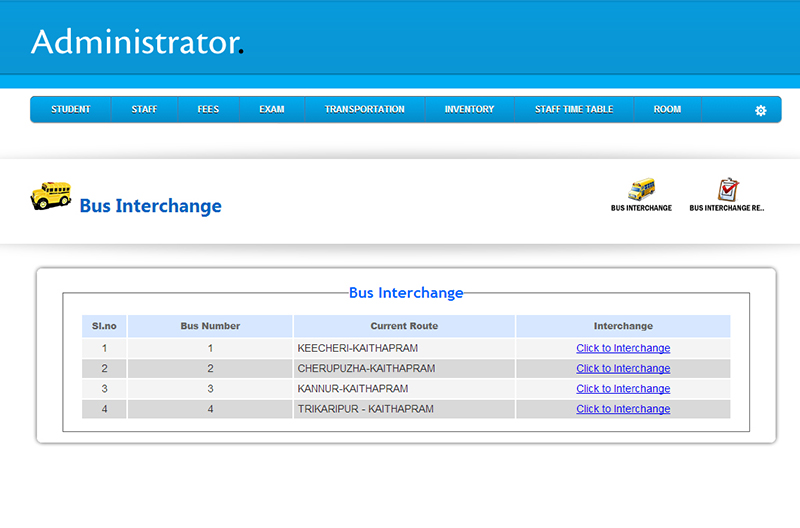Interchange bus on Kannur-Kaithapram route
The image size is (800, 528).
(623, 389)
